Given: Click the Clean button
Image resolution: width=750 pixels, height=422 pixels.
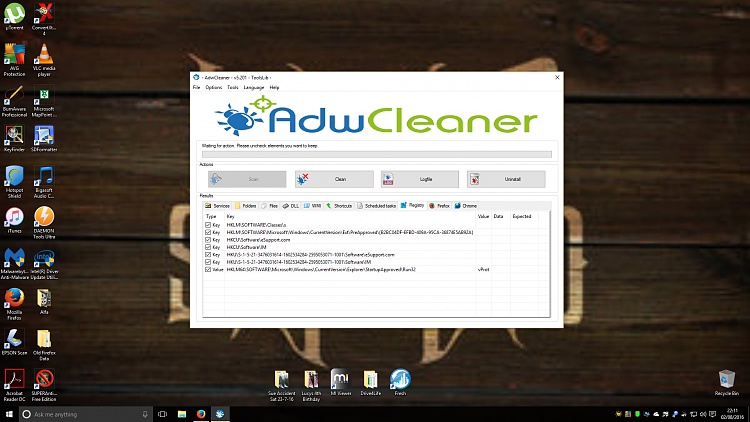Looking at the screenshot, I should [334, 179].
